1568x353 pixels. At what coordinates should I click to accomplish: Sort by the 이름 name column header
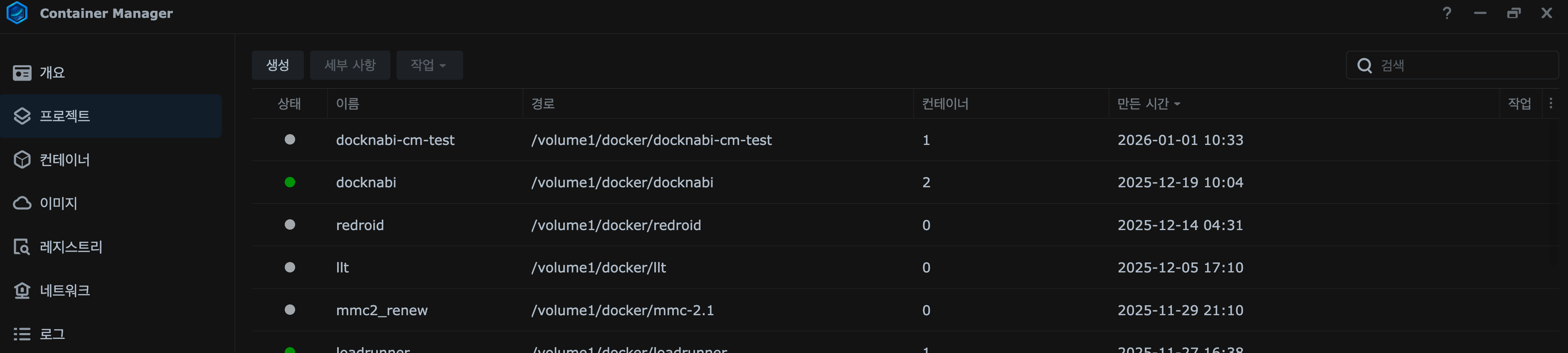[348, 104]
